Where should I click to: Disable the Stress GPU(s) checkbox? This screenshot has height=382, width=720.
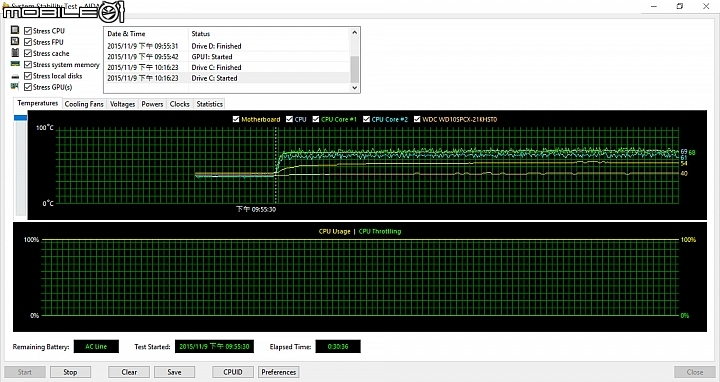point(28,87)
